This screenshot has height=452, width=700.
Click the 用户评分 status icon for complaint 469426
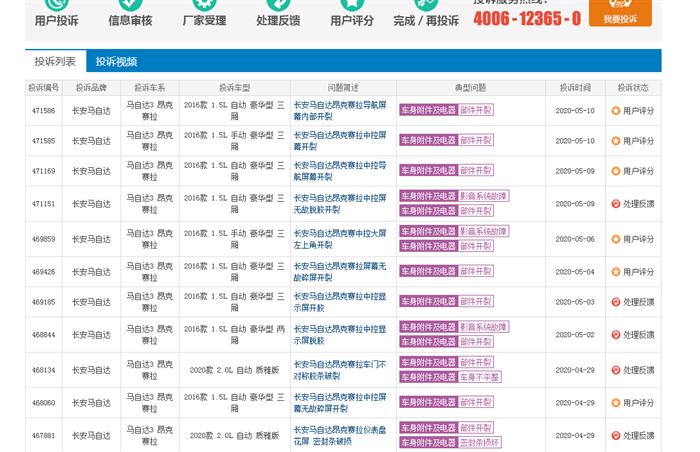pyautogui.click(x=616, y=272)
